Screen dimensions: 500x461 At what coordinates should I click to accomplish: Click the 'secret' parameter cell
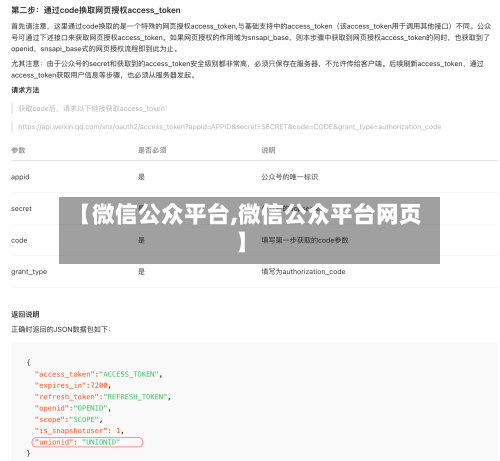coord(21,209)
